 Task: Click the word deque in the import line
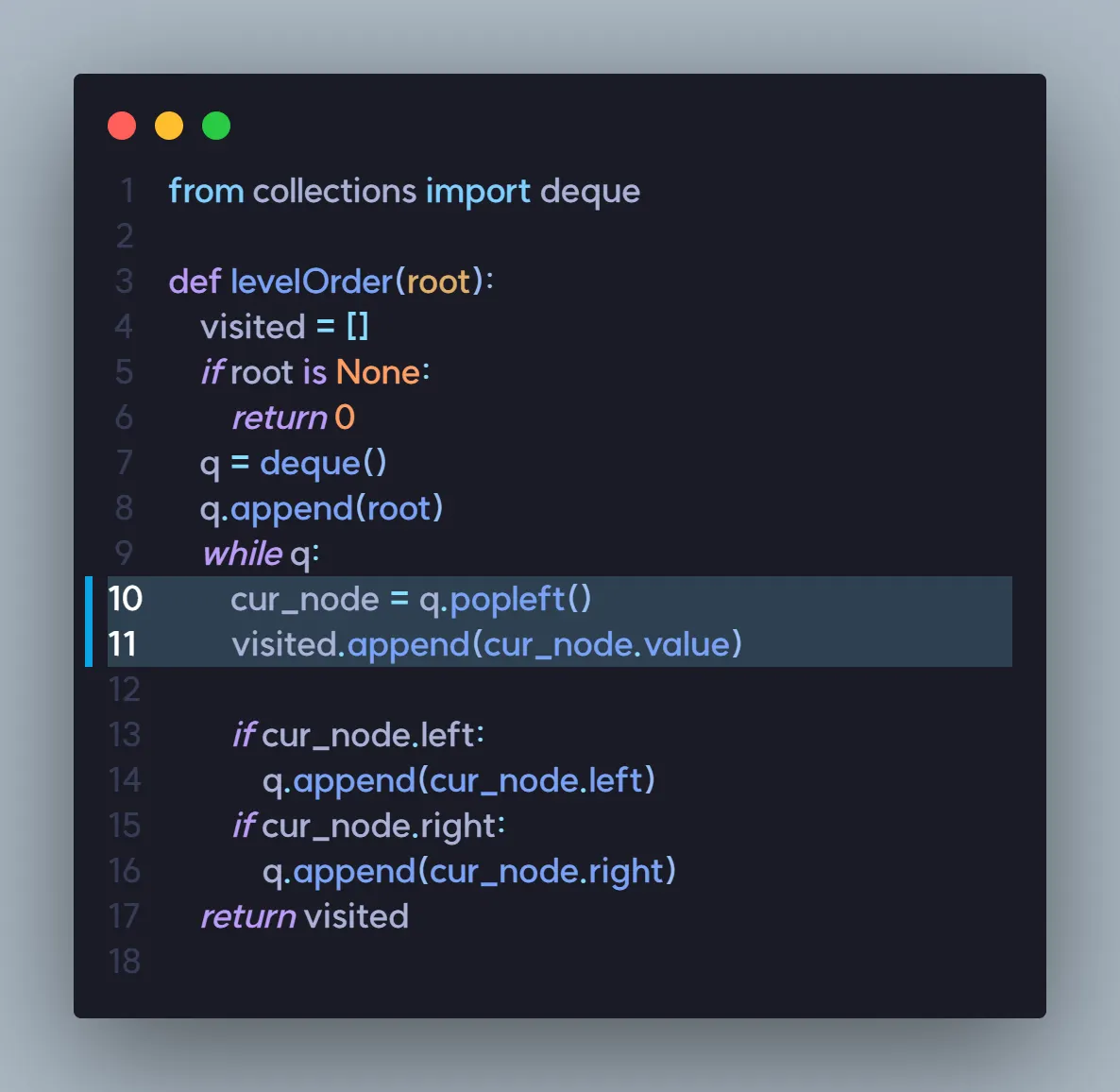pyautogui.click(x=590, y=192)
